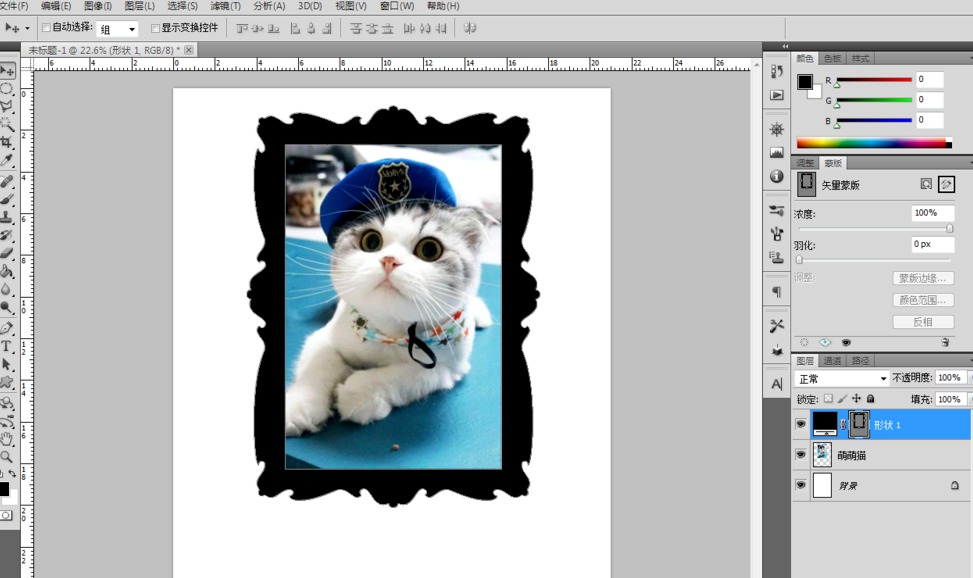Select the Magic Wand tool
Viewport: 973px width, 578px height.
click(x=7, y=124)
